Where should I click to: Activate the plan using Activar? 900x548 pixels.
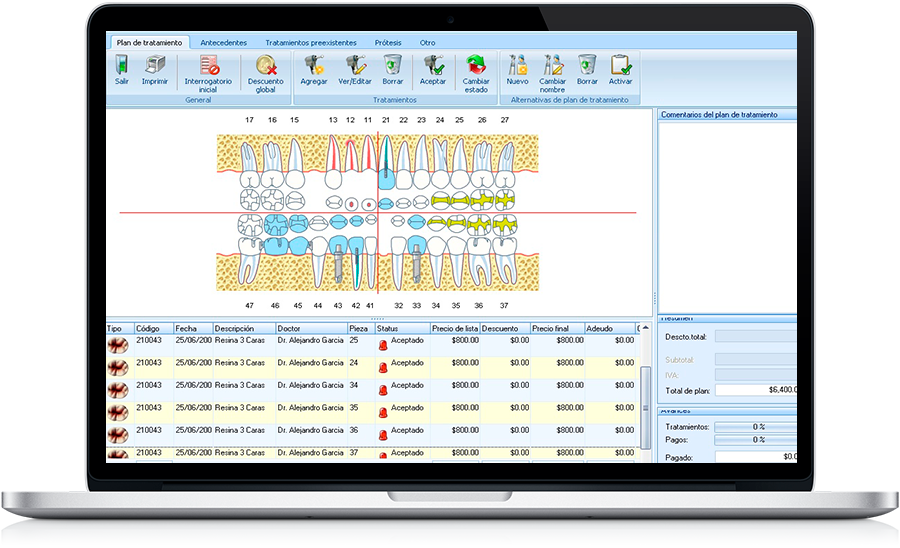point(620,70)
